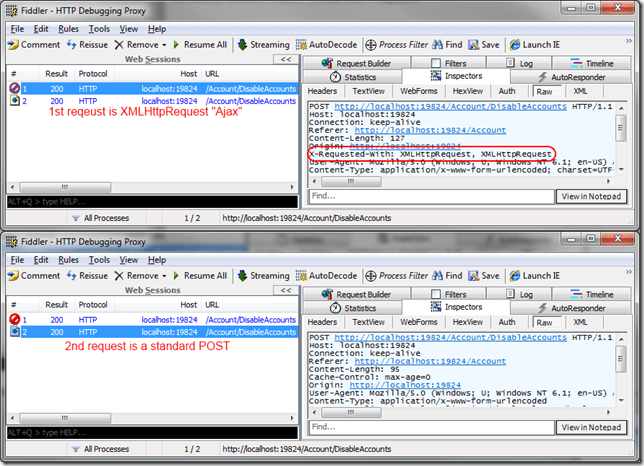The height and width of the screenshot is (466, 644).
Task: Click Resume All in bottom Fiddler window
Action: coord(200,276)
